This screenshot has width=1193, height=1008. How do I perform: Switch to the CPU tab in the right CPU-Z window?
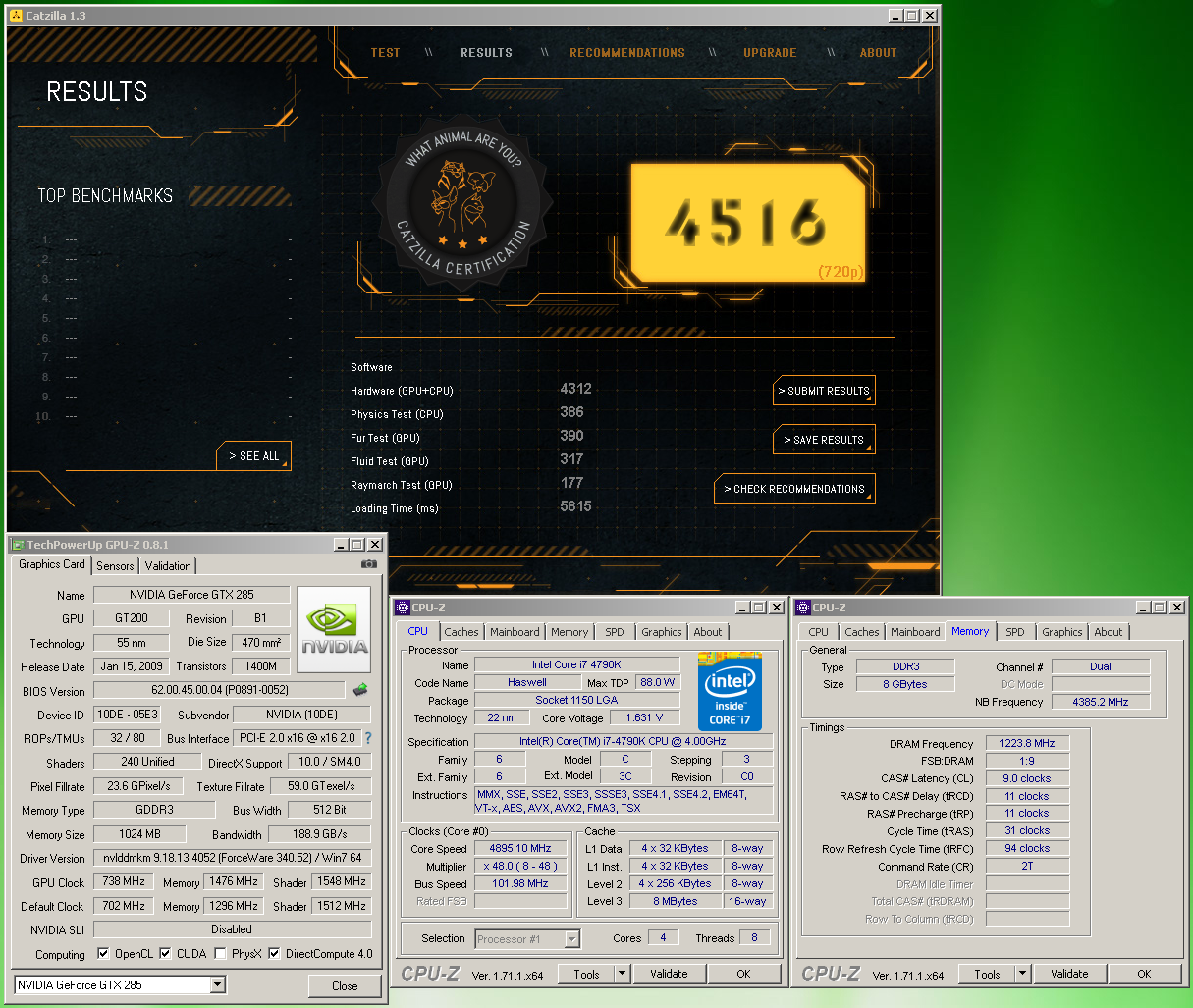819,633
